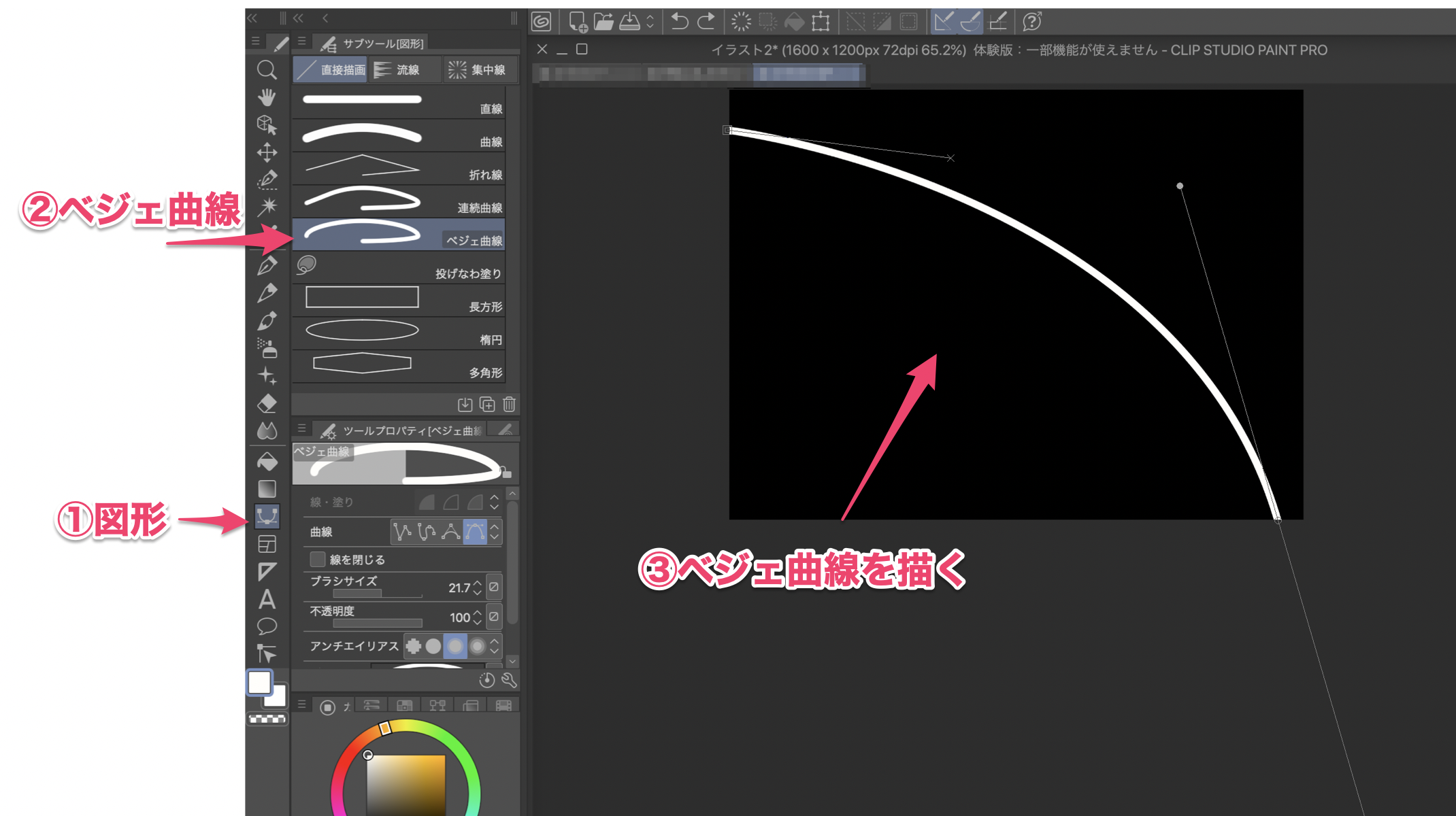
Task: Select the Auto select wand tool
Action: pos(267,206)
